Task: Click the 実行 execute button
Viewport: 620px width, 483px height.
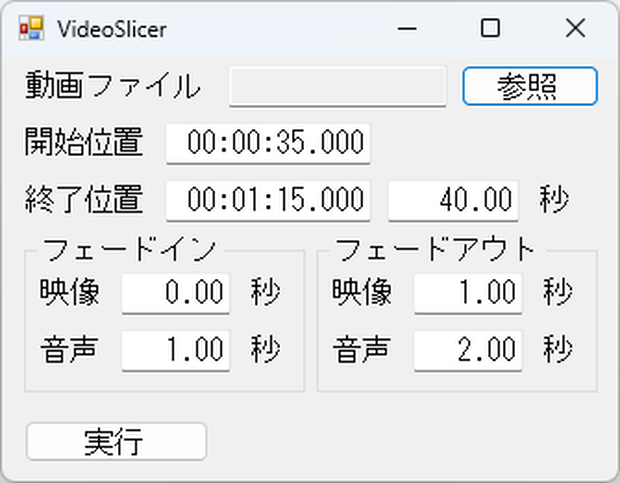Action: click(x=116, y=441)
